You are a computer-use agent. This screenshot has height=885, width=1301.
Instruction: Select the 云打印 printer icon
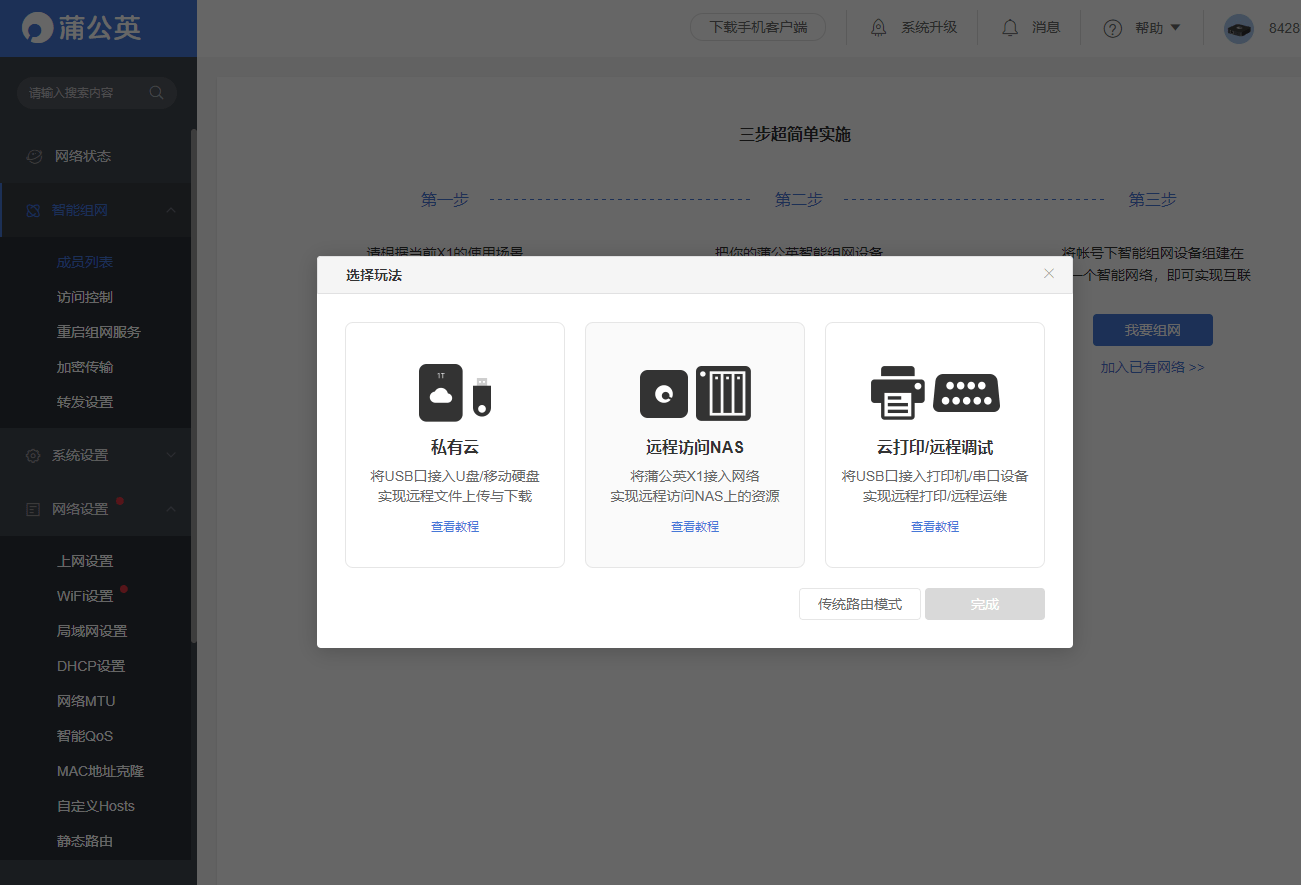[897, 393]
